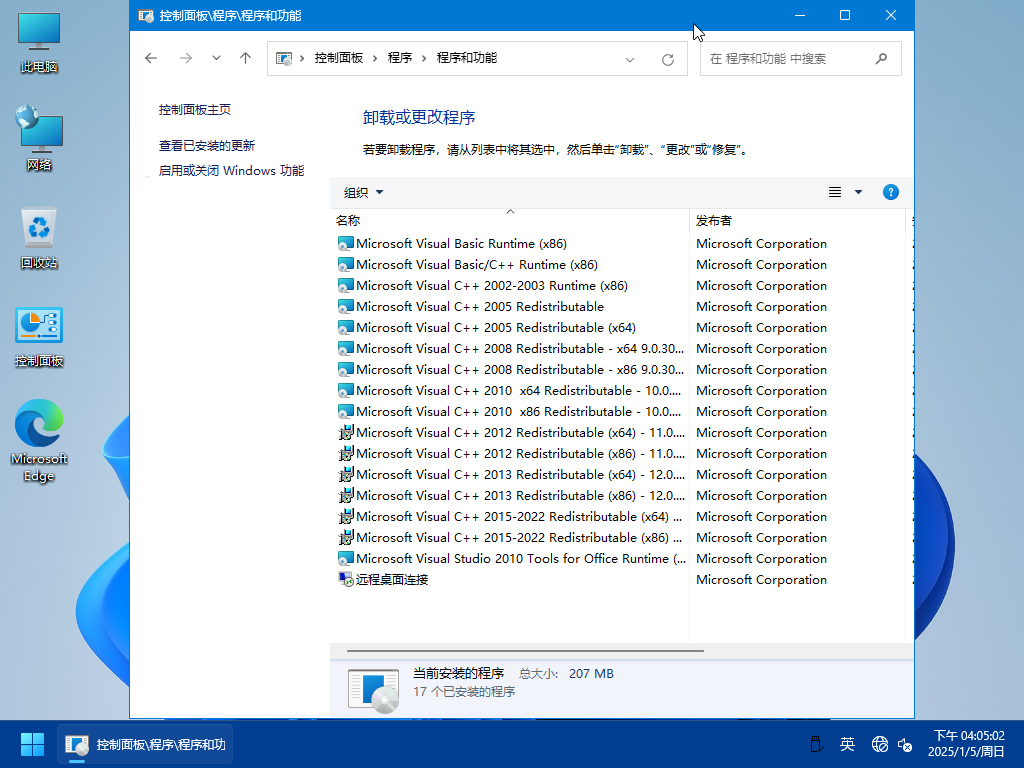Click icon of Visual C++ 2012 (x64) entry

pos(345,432)
